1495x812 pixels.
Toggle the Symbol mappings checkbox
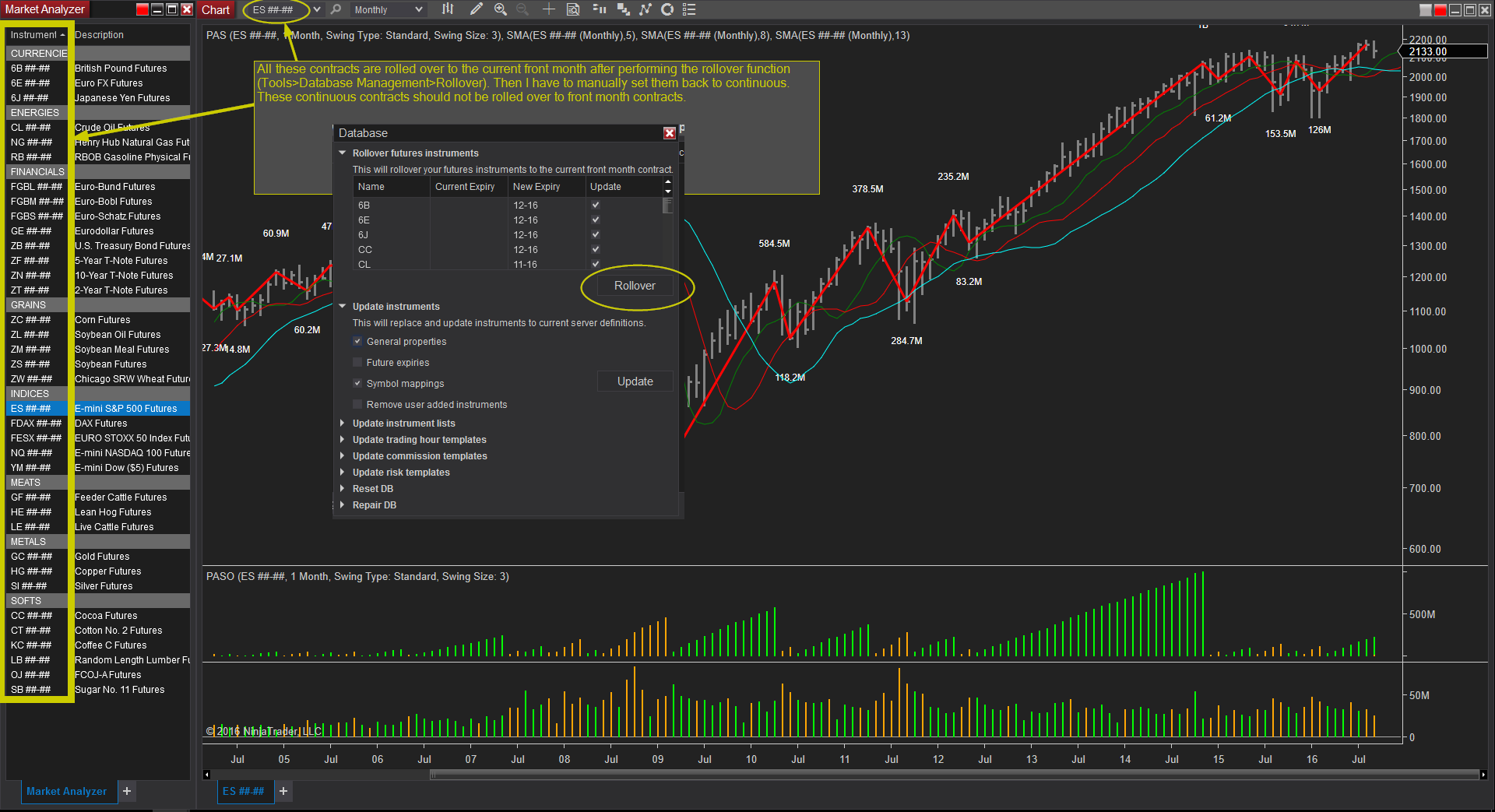(357, 383)
